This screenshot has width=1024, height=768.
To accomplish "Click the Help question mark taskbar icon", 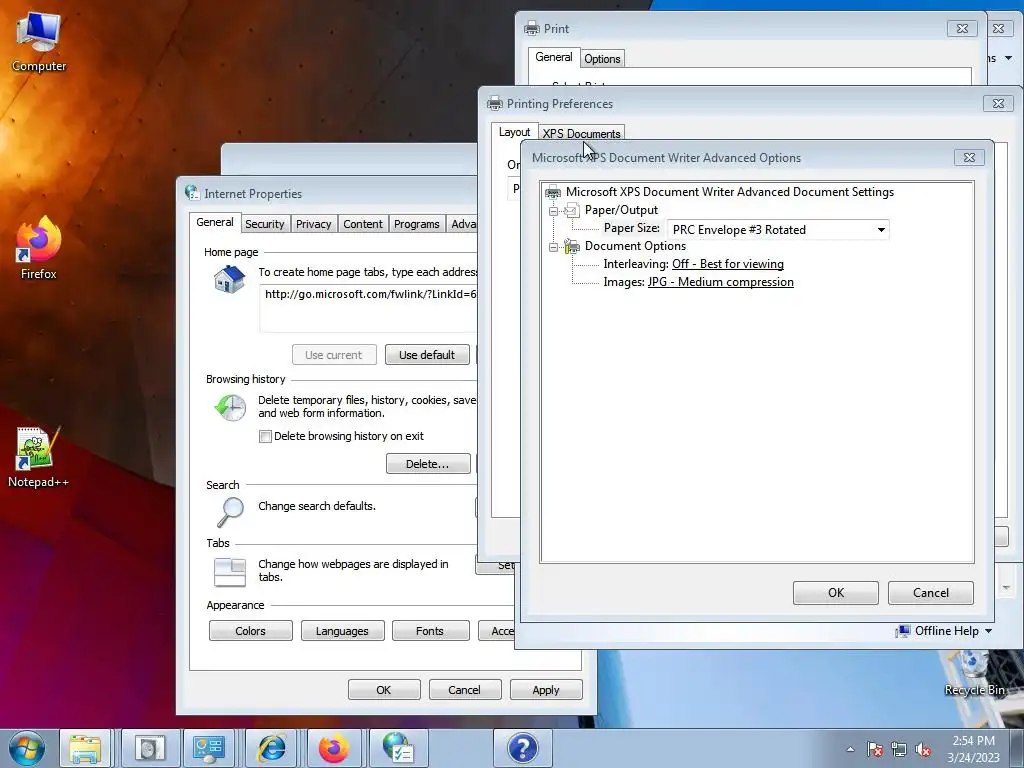I will point(522,748).
